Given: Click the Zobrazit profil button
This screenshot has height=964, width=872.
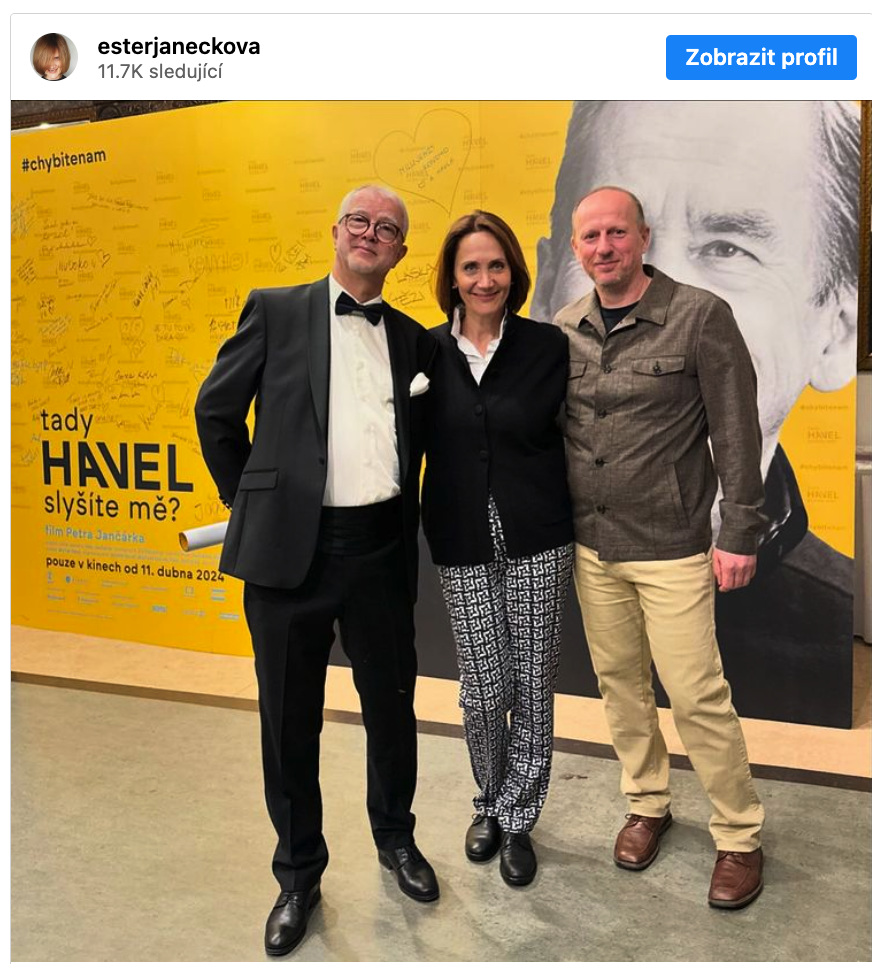Looking at the screenshot, I should [761, 57].
